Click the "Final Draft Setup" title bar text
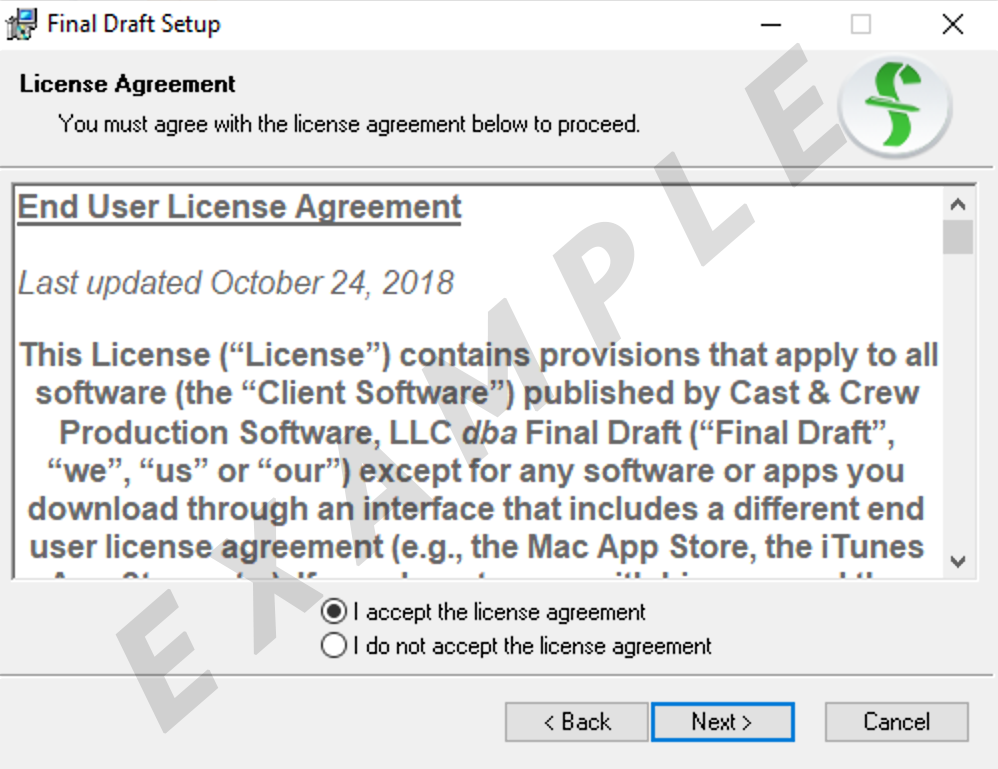Screen dimensions: 998x769 134,24
